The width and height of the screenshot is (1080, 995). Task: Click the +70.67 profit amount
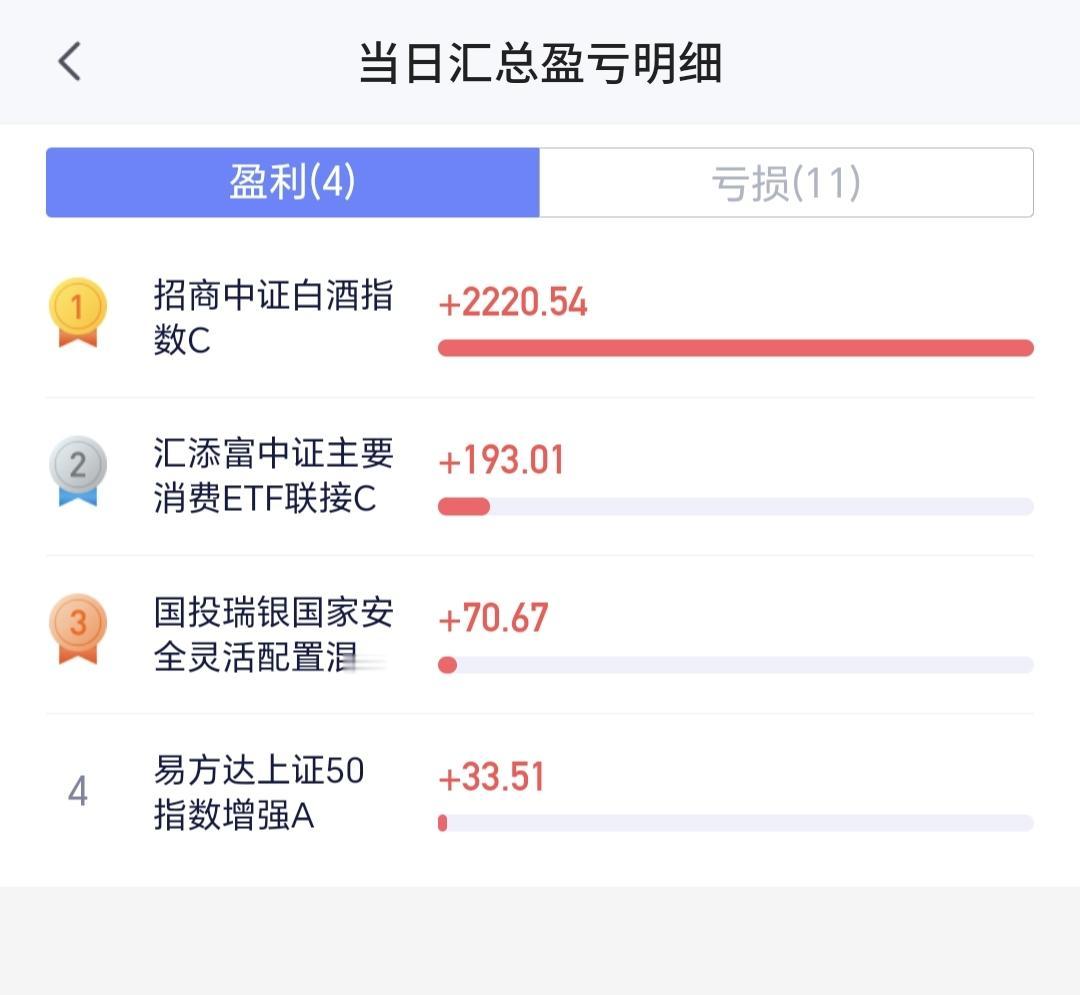point(493,618)
